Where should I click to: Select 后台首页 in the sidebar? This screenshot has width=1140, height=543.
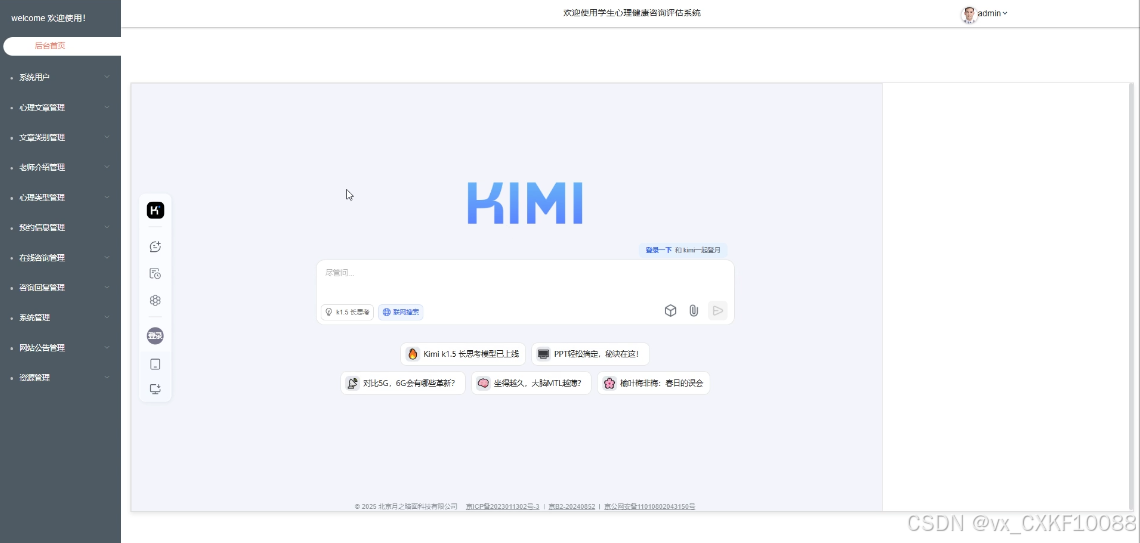(62, 46)
